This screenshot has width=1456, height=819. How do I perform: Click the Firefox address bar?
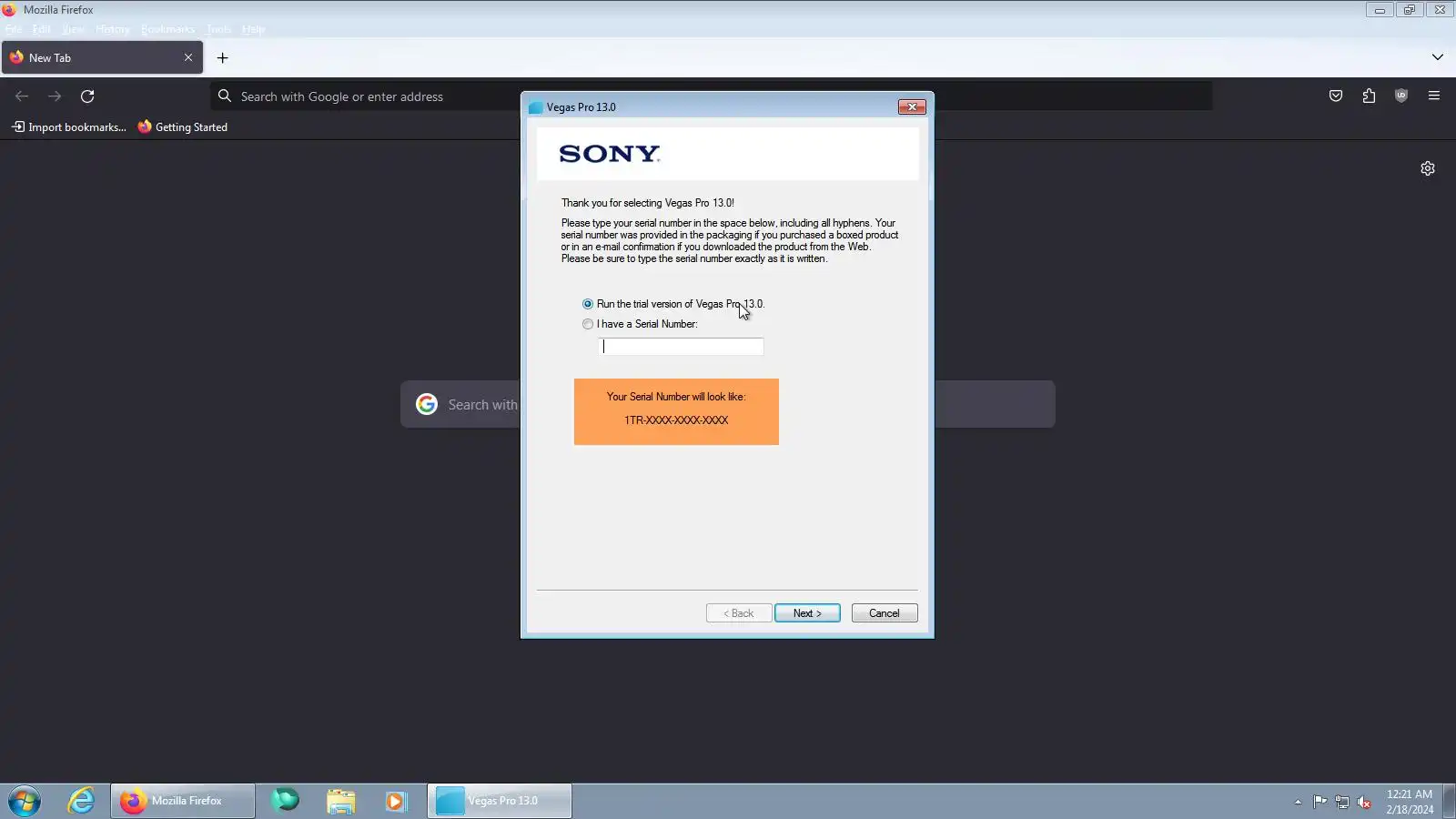click(712, 96)
